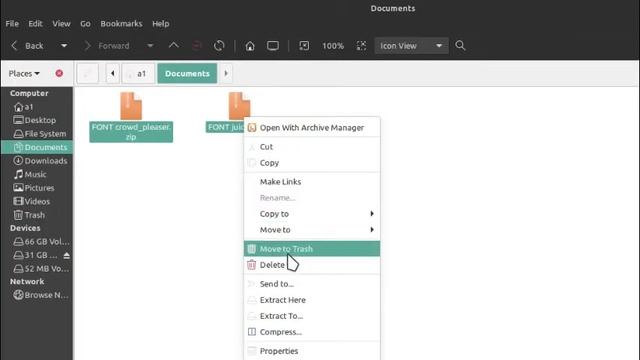
Task: Go to the parent folder with the up arrow
Action: (173, 46)
